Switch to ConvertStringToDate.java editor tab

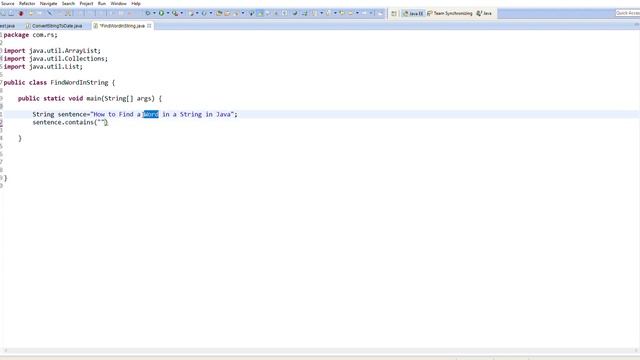pyautogui.click(x=54, y=26)
